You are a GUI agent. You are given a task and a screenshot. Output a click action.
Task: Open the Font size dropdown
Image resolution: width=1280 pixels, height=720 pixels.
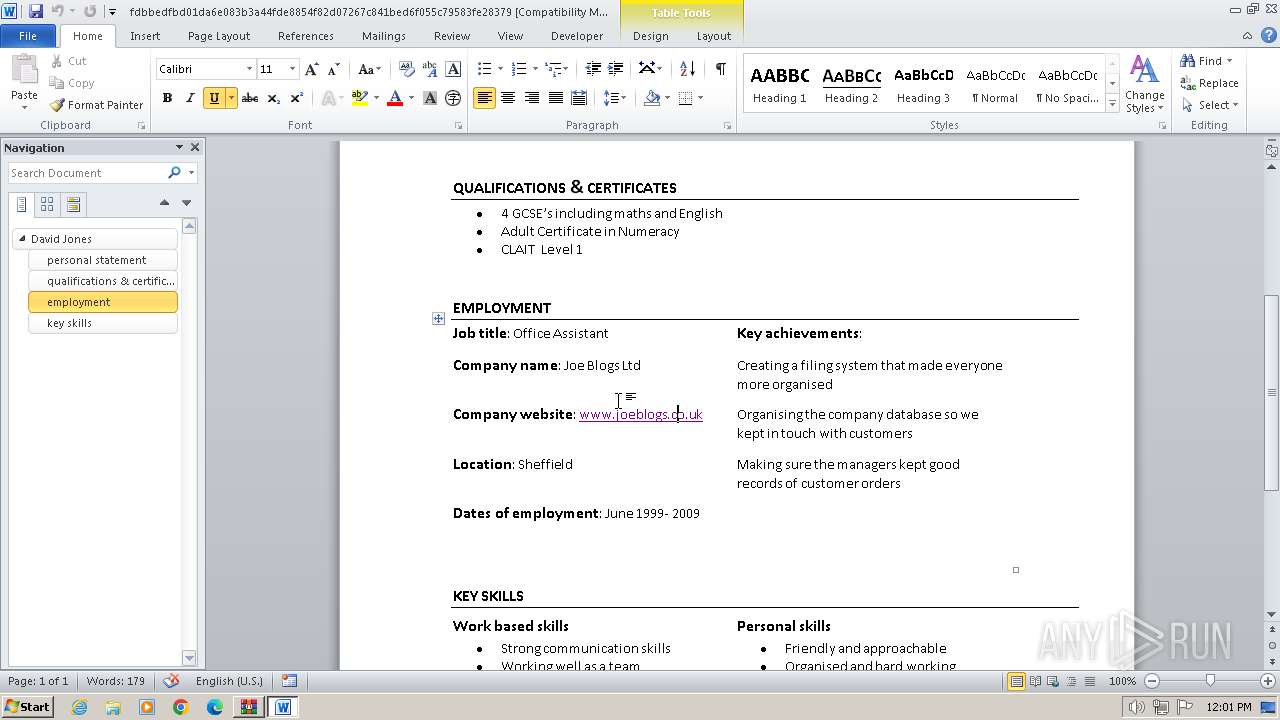[x=292, y=69]
